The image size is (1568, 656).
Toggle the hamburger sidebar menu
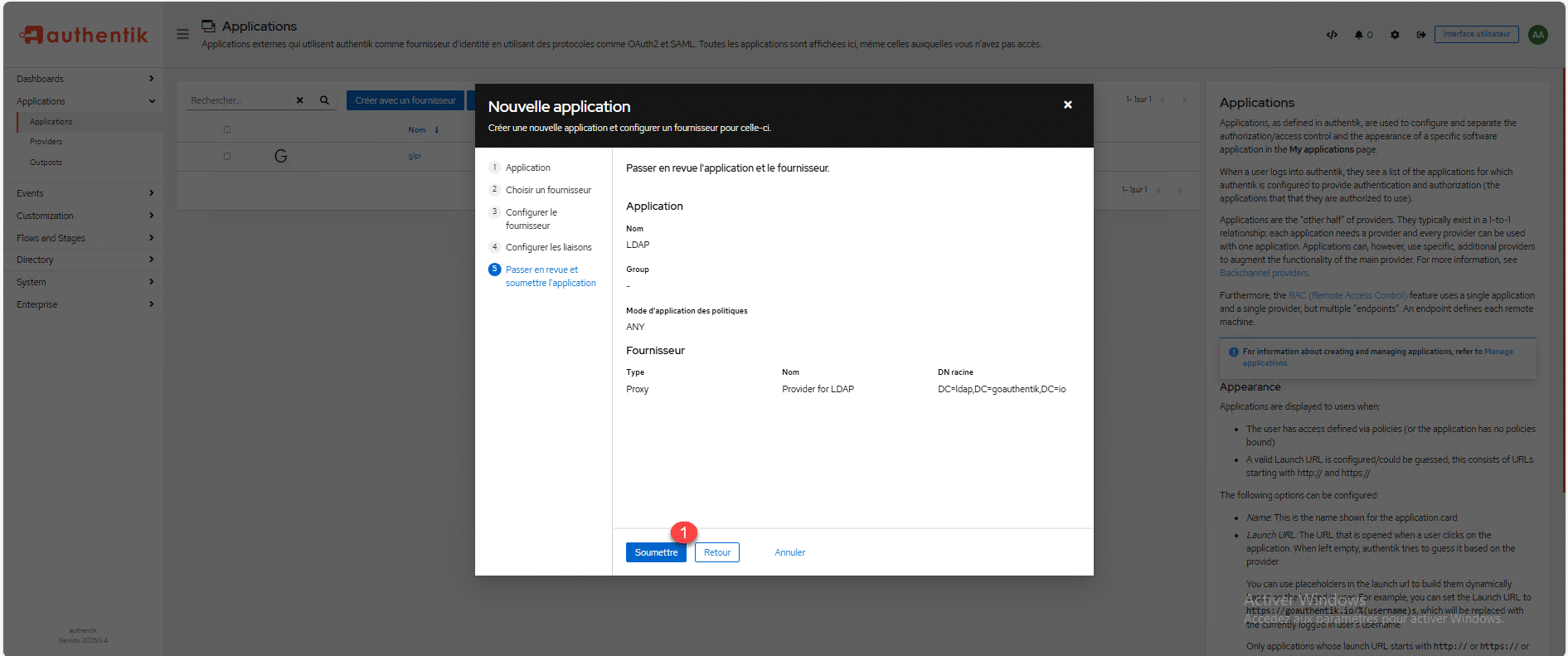pos(182,34)
